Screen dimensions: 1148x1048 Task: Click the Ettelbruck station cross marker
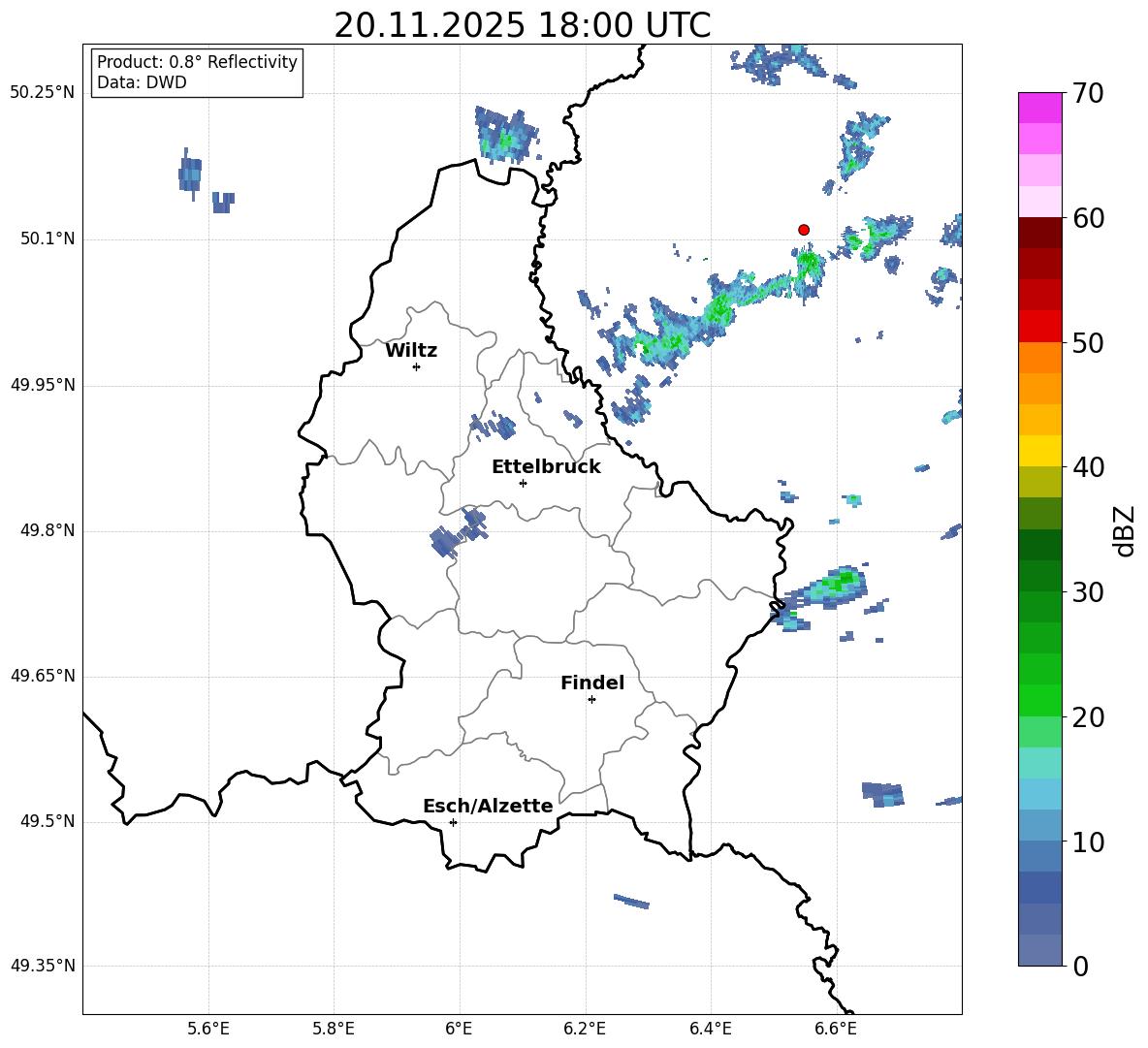pos(523,483)
